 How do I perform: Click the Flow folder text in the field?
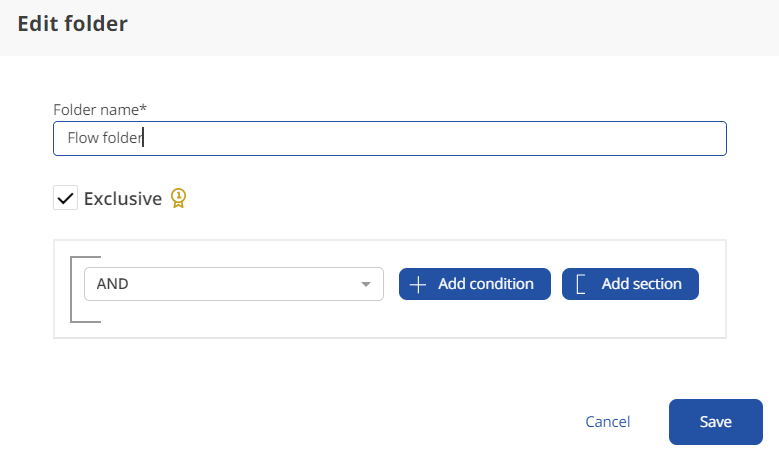105,139
